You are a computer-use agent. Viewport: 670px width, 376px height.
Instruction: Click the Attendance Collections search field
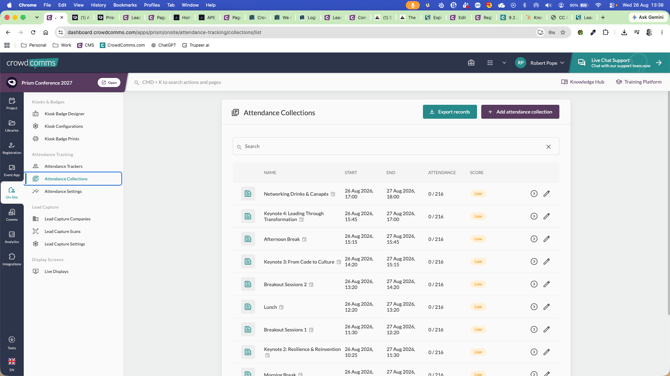coord(396,147)
